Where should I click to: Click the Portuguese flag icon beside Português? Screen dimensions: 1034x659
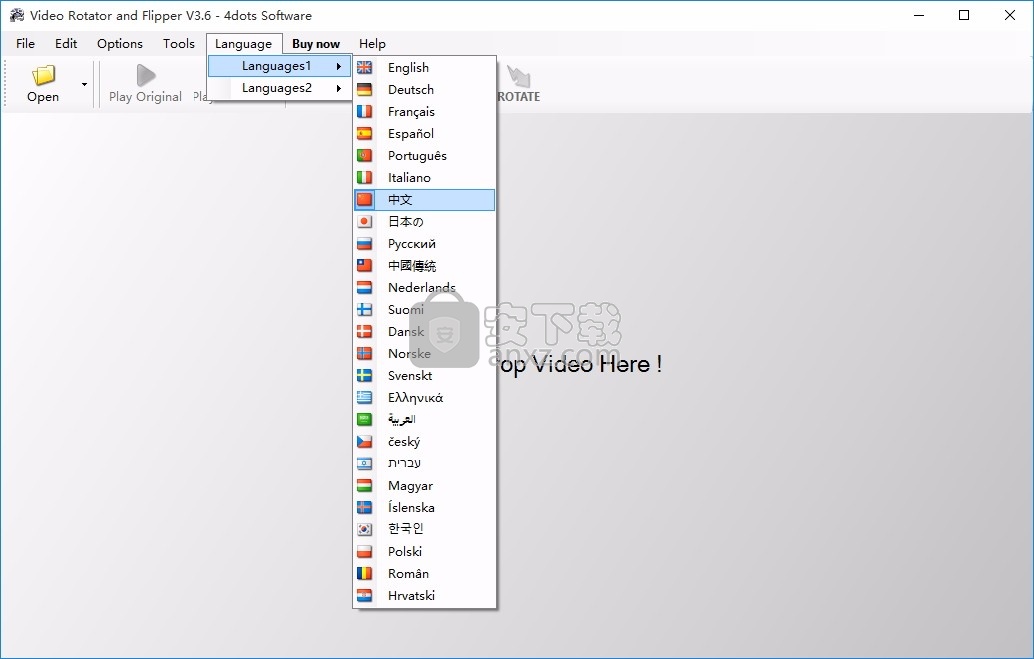[364, 156]
